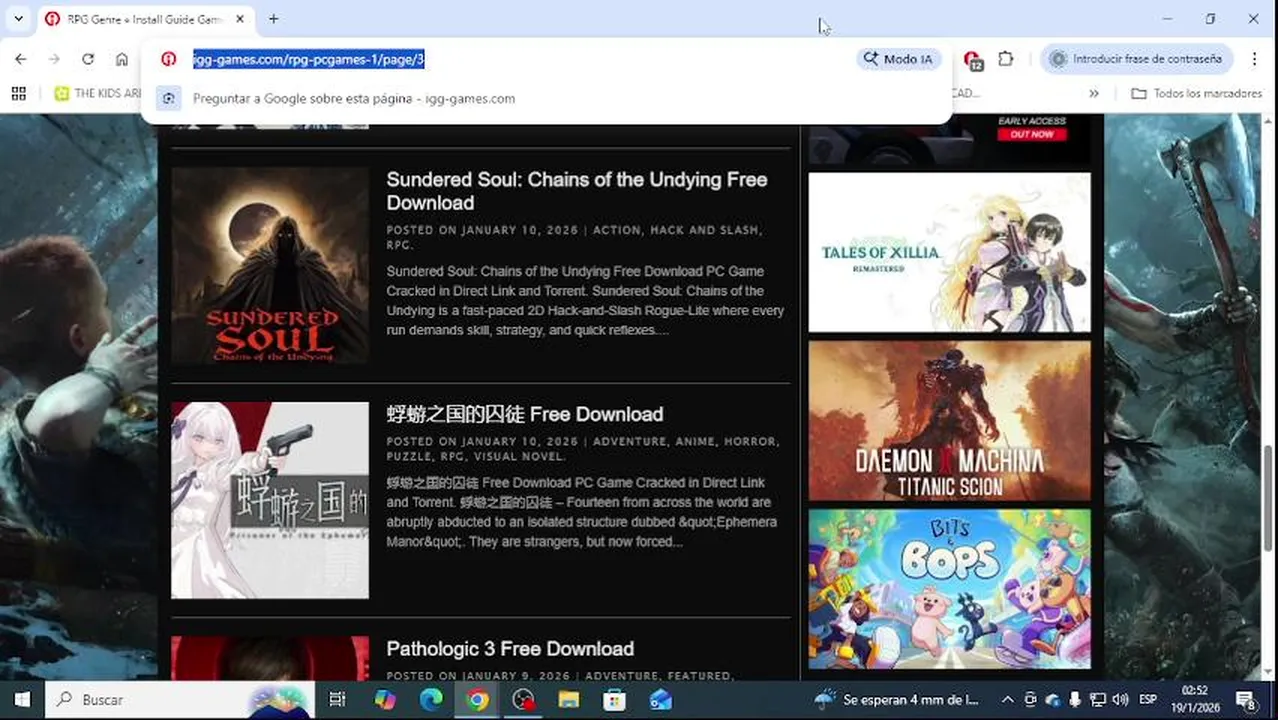Viewport: 1278px width, 720px height.
Task: Open a new tab with plus button
Action: [x=273, y=19]
